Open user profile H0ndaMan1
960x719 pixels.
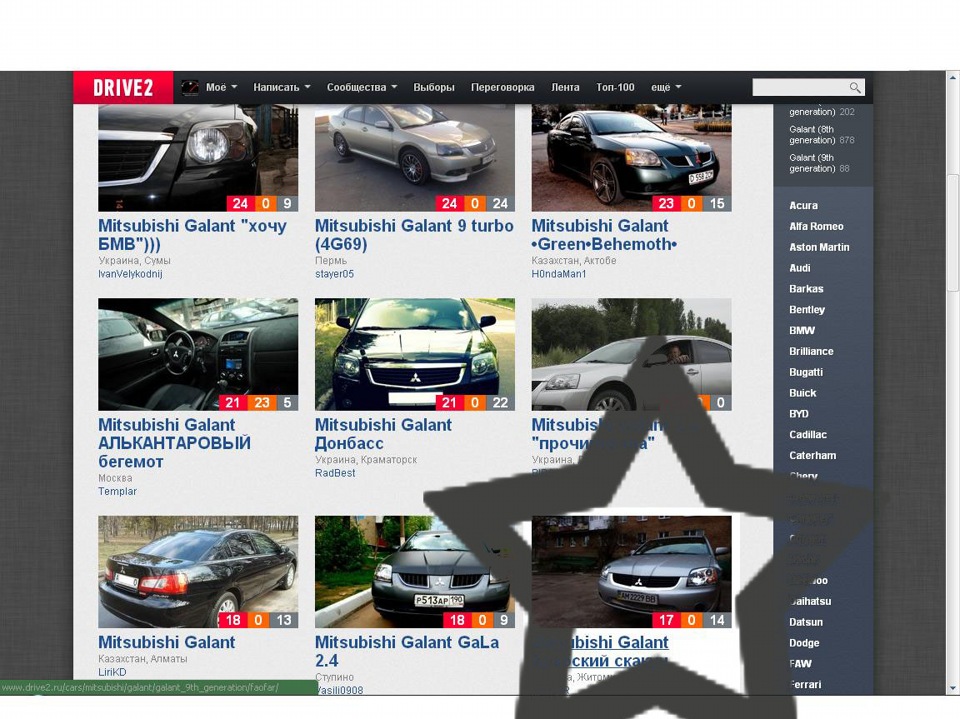coord(559,274)
